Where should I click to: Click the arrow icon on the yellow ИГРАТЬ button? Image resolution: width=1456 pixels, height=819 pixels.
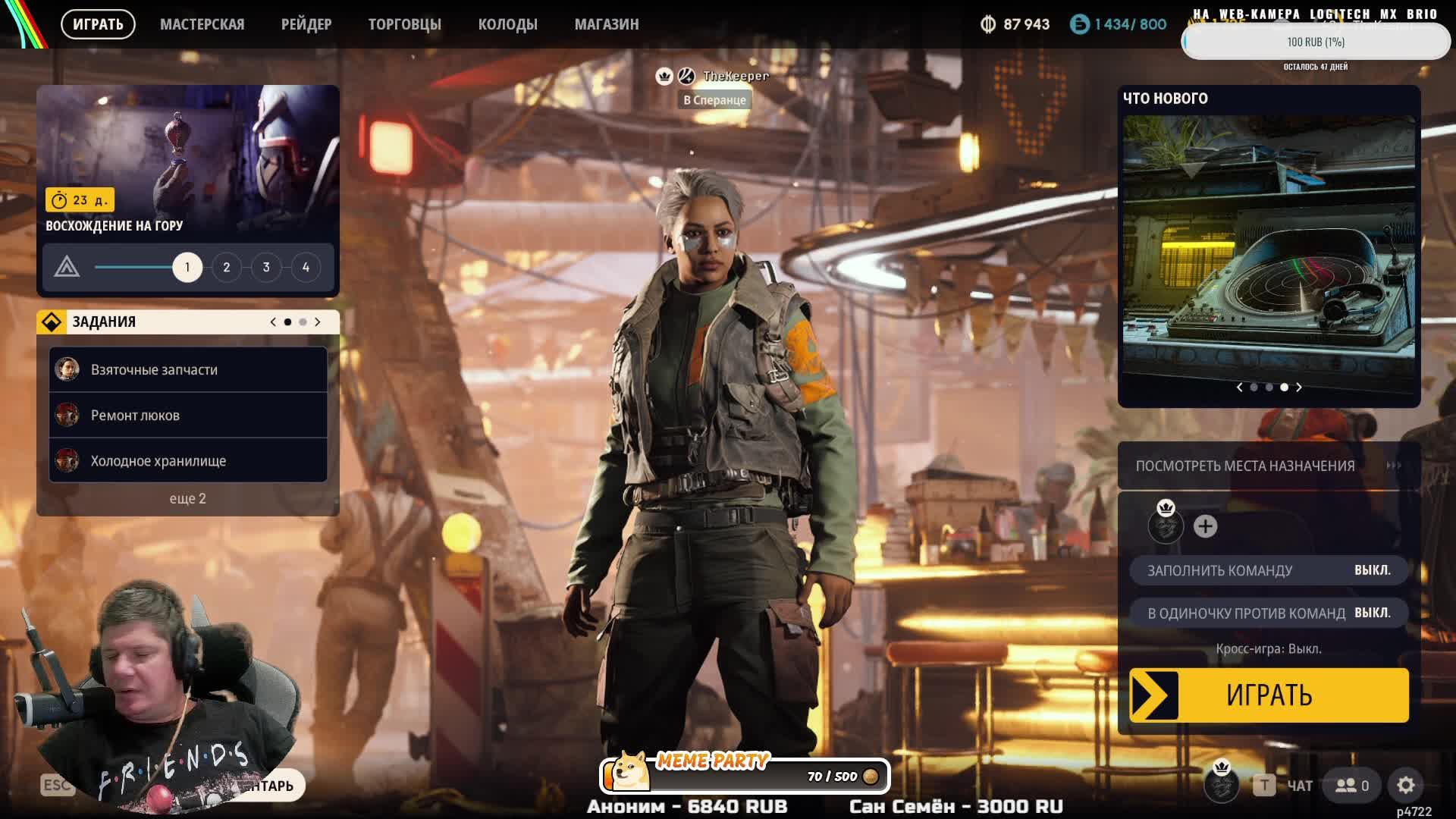click(x=1155, y=695)
